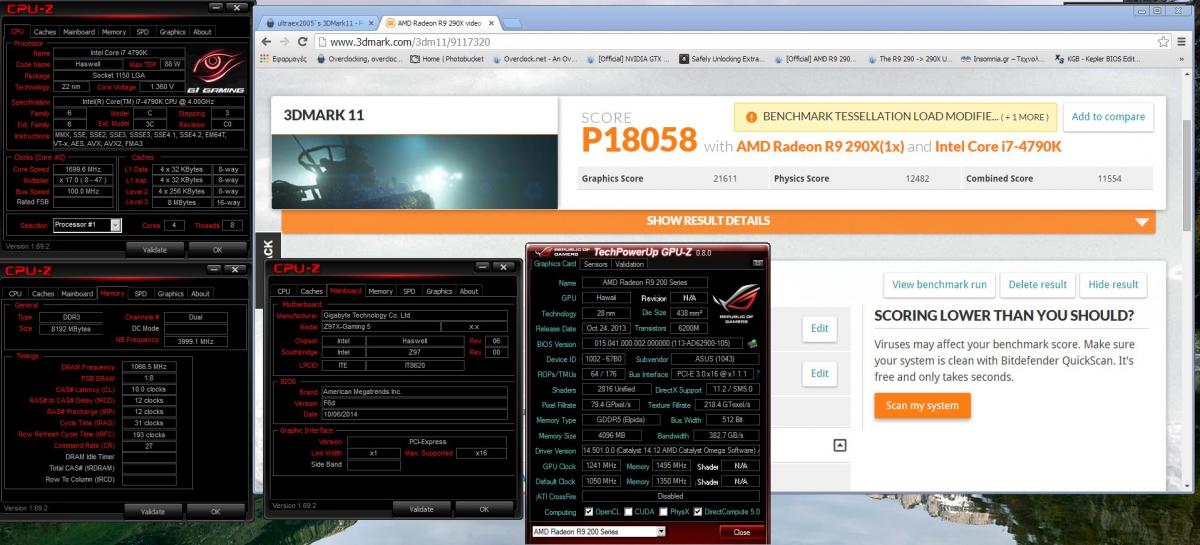
Task: Click Chrome's forward navigation arrow
Action: [283, 41]
